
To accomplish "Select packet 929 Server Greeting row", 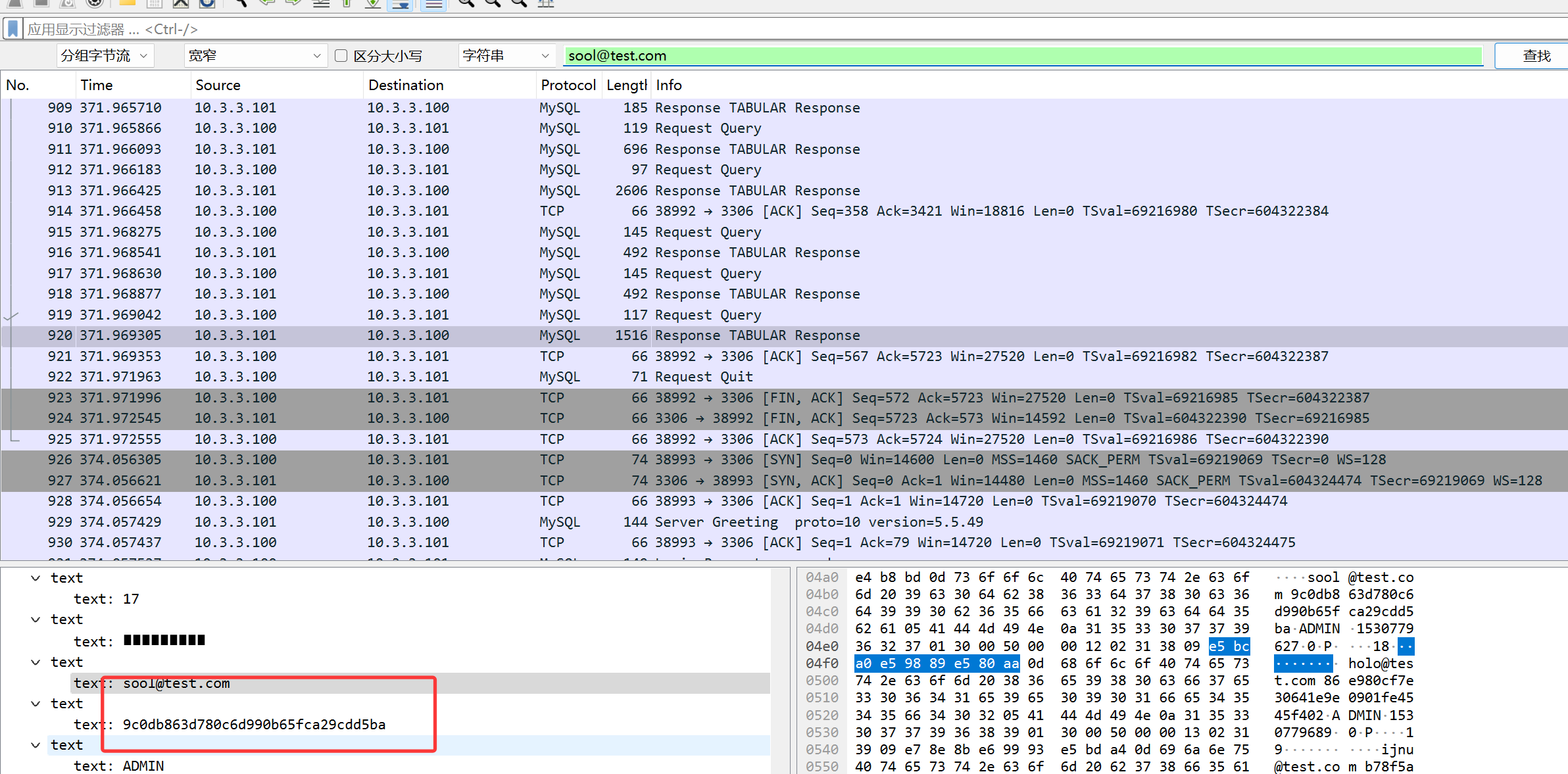I will pos(784,522).
